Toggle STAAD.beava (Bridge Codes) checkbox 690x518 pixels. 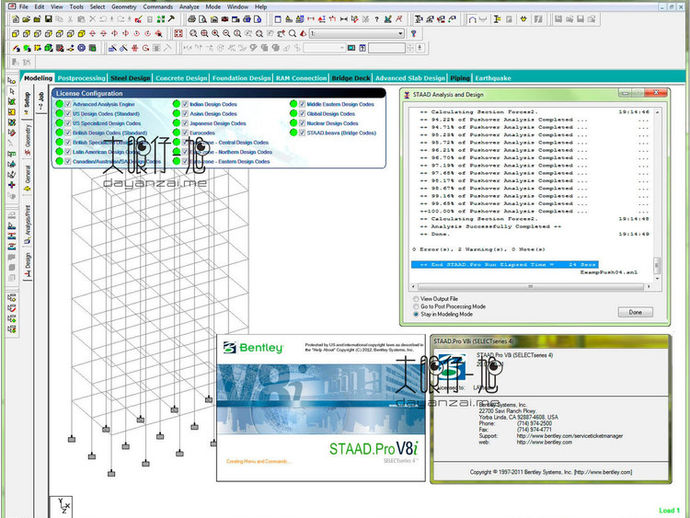pos(302,132)
